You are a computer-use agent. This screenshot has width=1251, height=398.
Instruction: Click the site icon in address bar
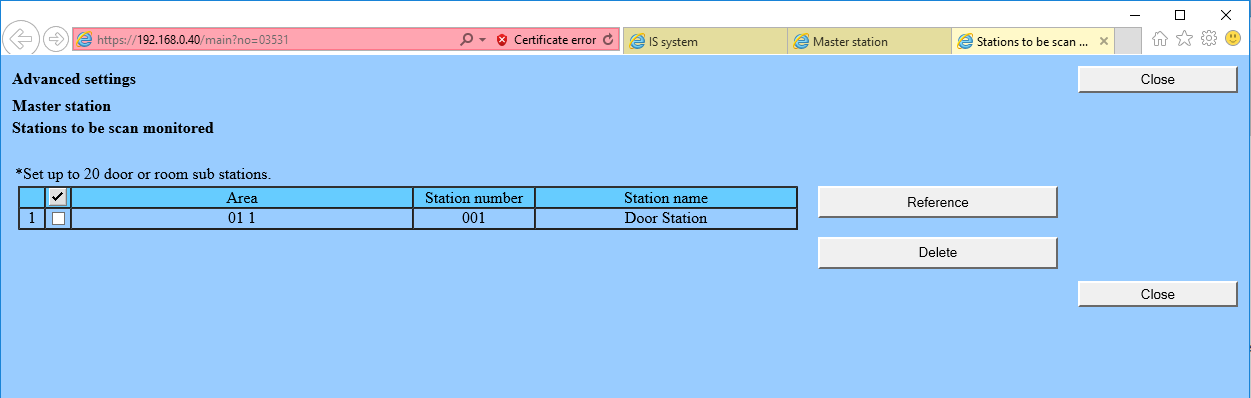point(85,40)
